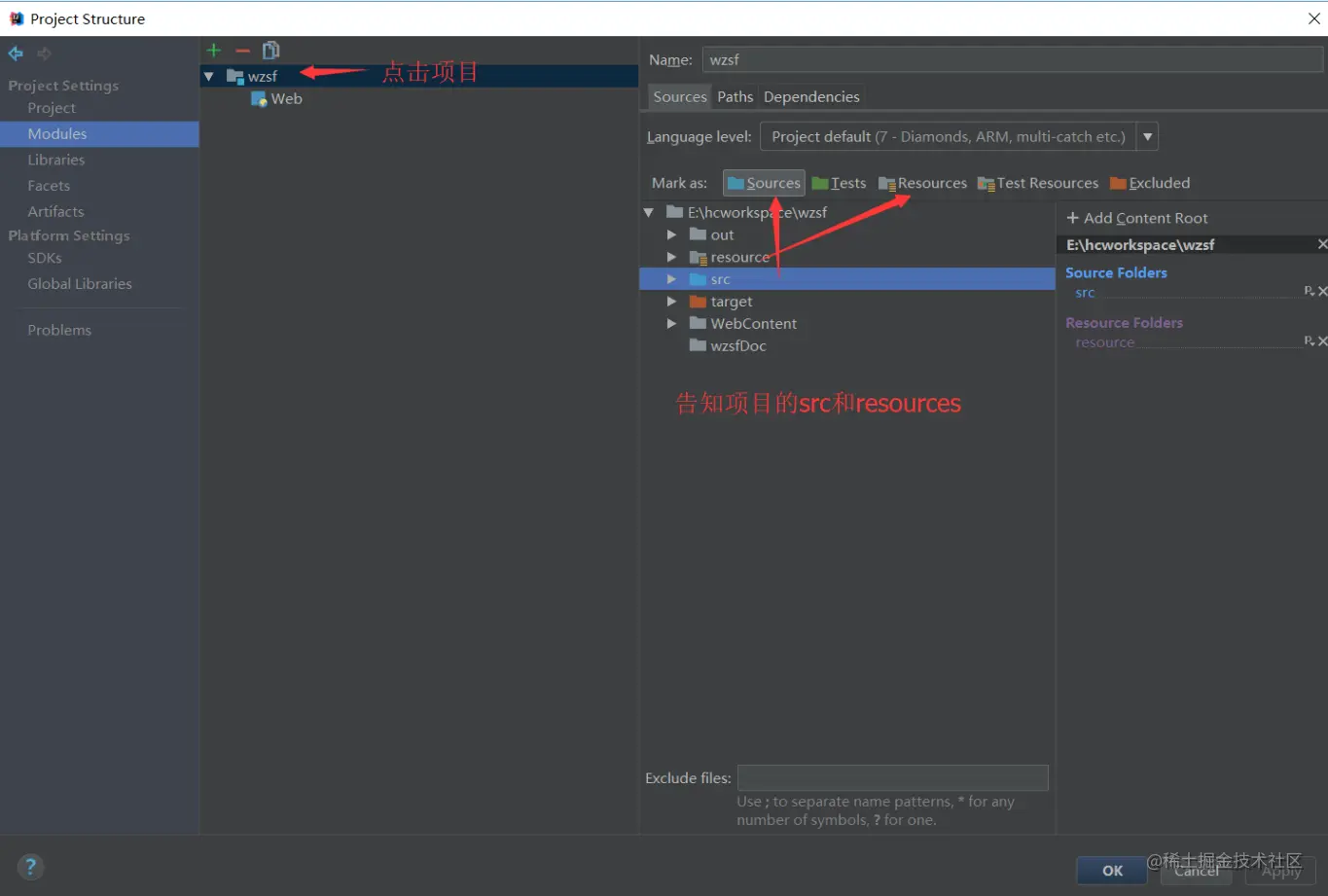Screen dimensions: 1328x896
Task: Open help with the question mark button
Action: click(x=31, y=867)
